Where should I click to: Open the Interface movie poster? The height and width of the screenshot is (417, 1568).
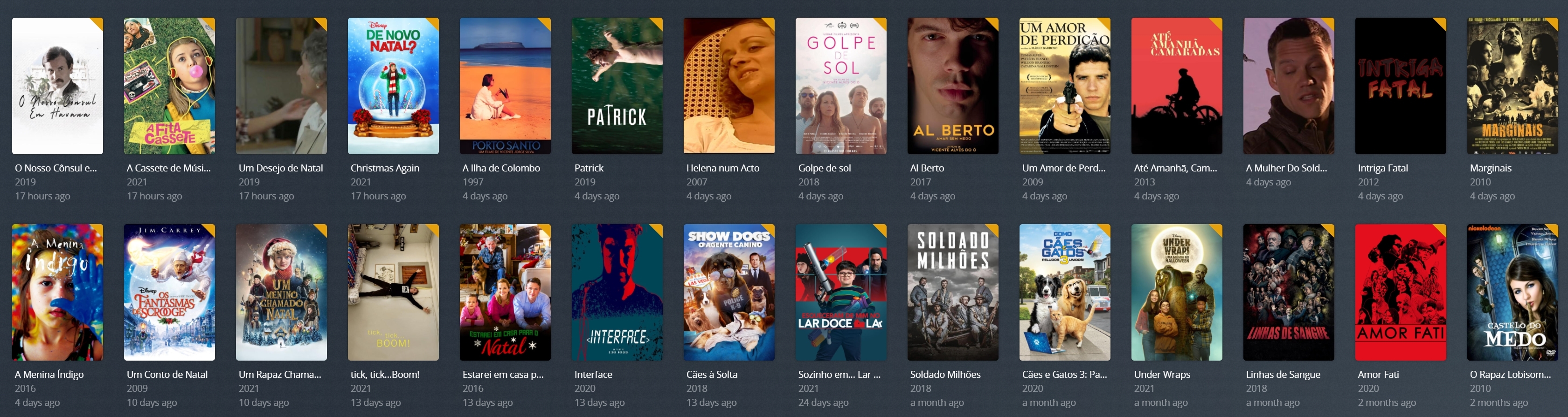[617, 293]
